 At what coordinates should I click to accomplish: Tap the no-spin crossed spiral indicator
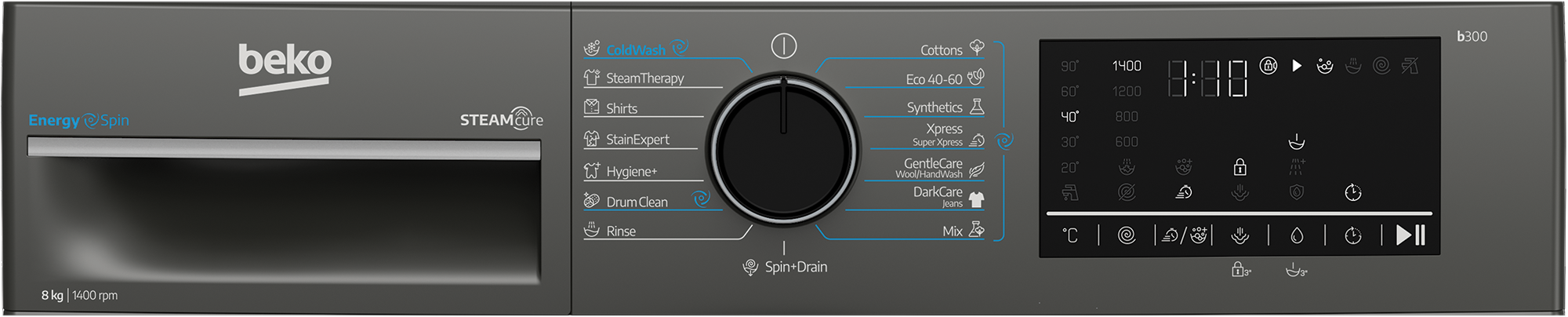tap(1127, 192)
